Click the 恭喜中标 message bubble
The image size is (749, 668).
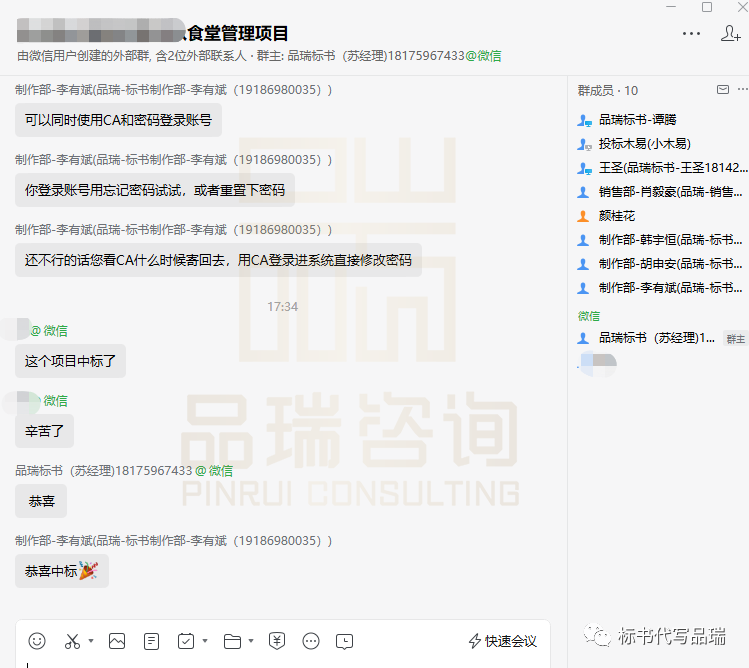tap(62, 571)
